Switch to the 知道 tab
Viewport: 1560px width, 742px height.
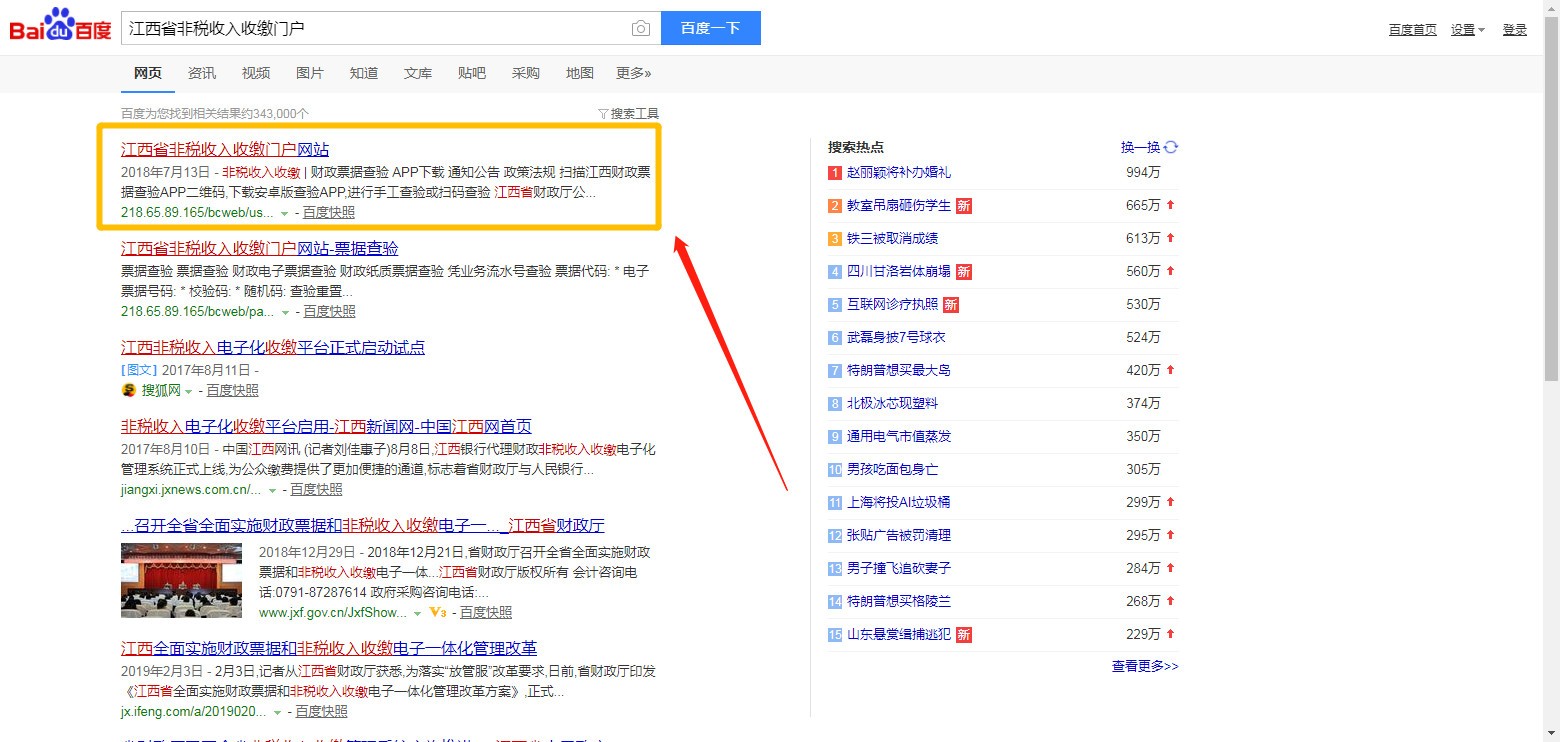point(364,73)
